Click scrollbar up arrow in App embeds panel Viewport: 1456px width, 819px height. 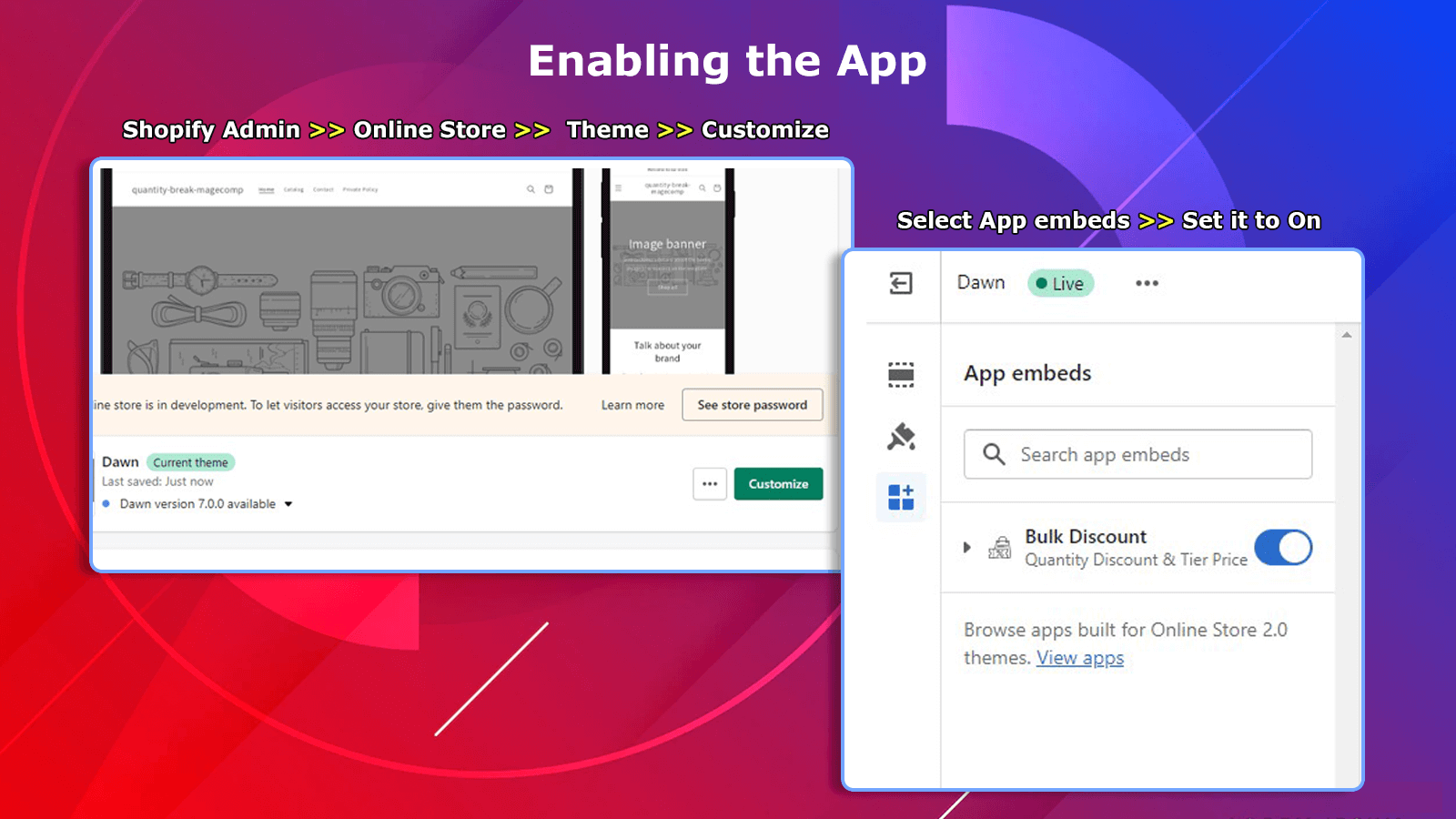tap(1347, 335)
